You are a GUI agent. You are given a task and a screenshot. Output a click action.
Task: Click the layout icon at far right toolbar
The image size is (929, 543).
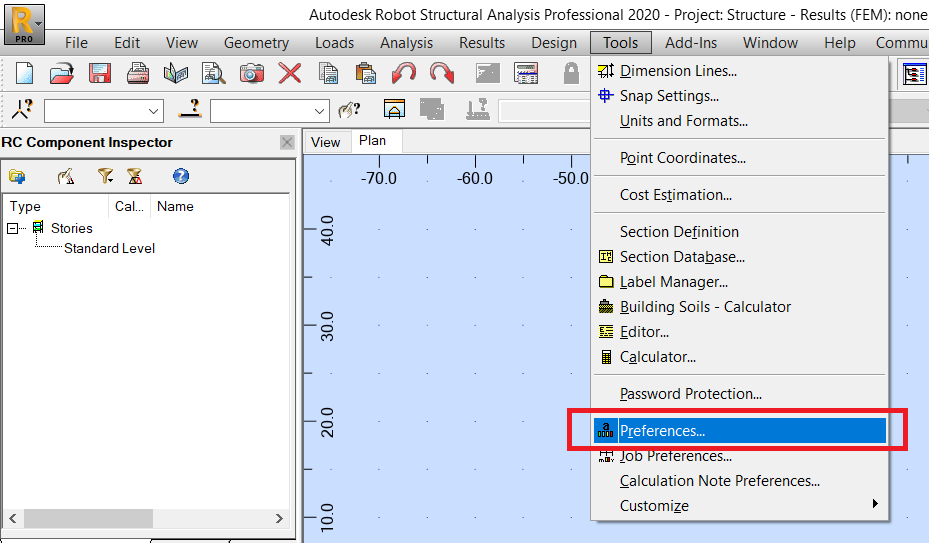tap(914, 74)
